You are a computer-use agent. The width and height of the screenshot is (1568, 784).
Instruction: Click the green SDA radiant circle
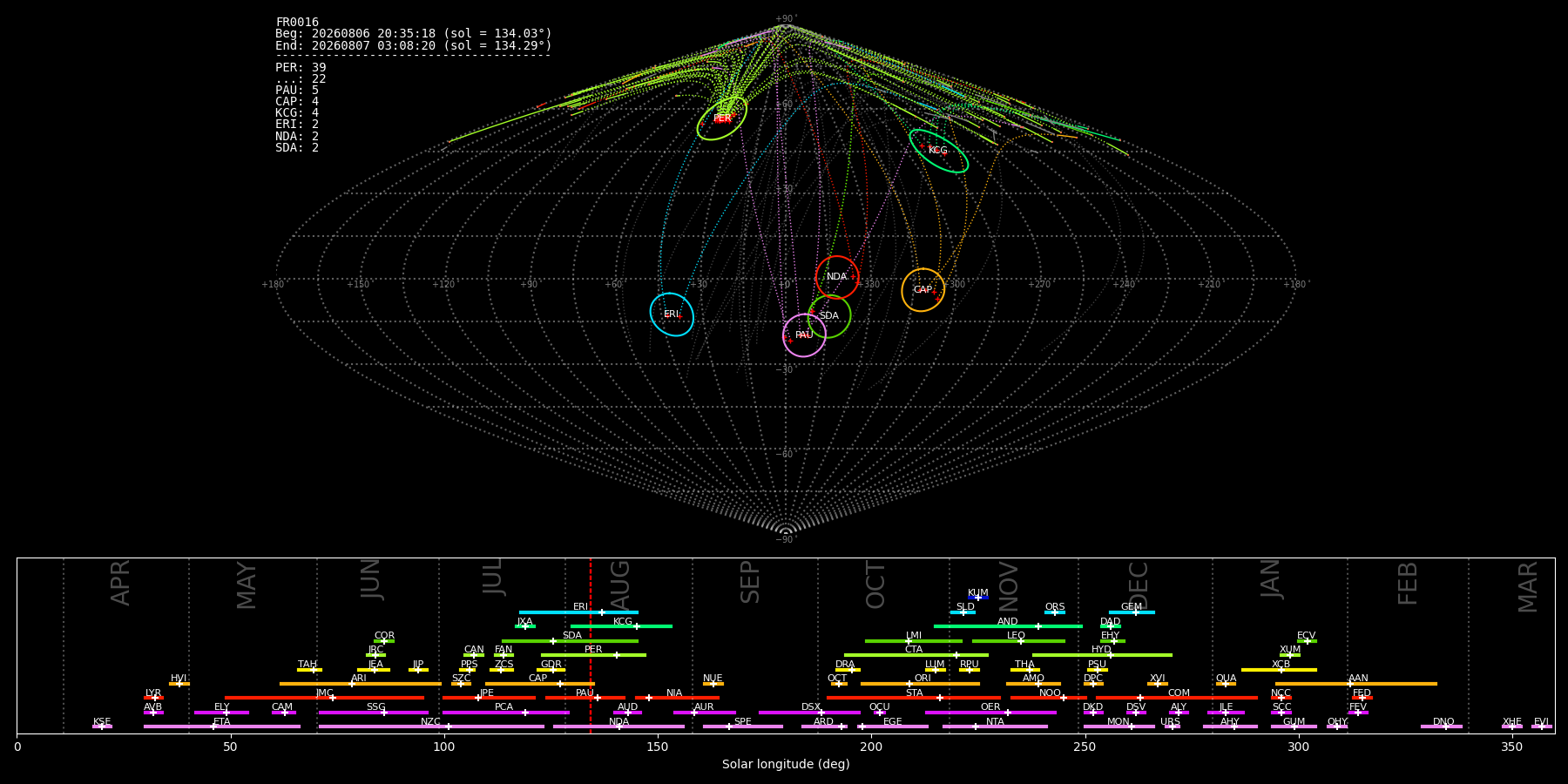(x=829, y=316)
